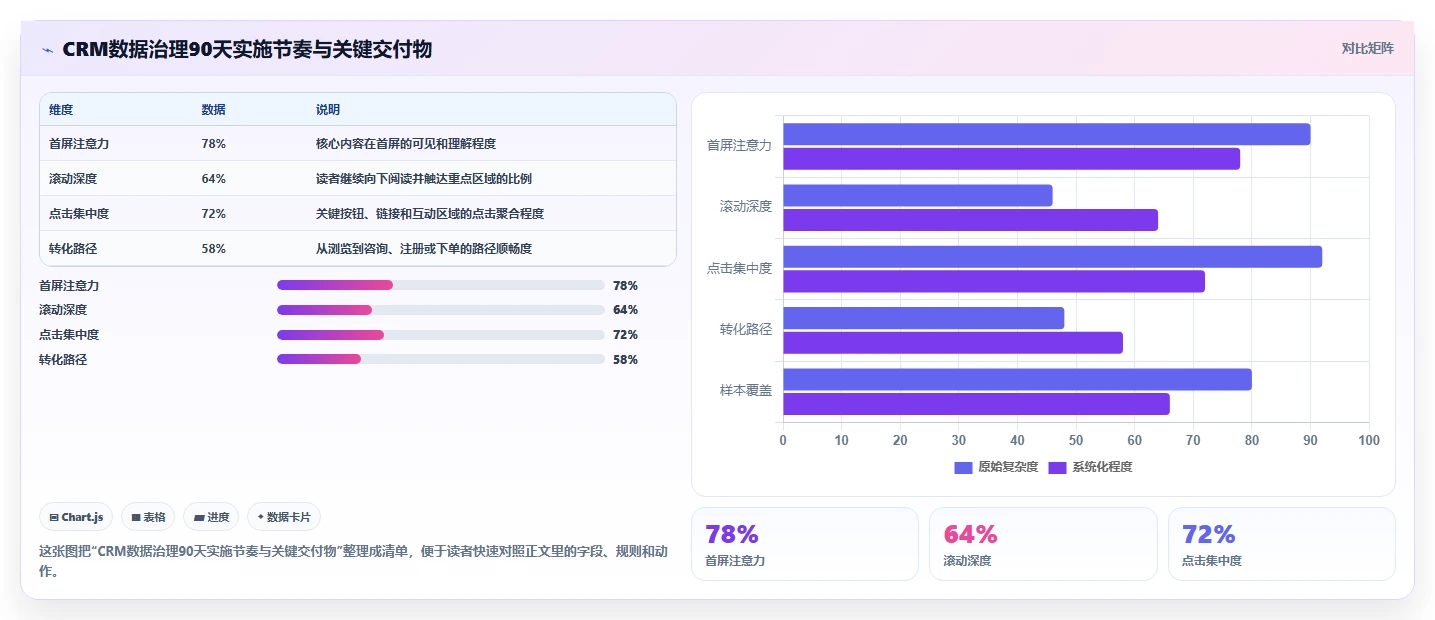This screenshot has width=1435, height=620.
Task: Click the 78% 首屏注意力 stat card
Action: click(805, 544)
